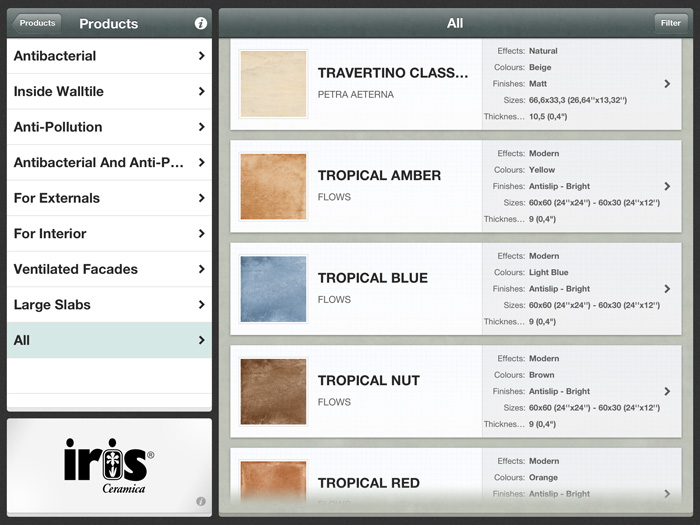The image size is (700, 525).
Task: Open the Travertino Classico tile thumbnail
Action: [x=273, y=84]
